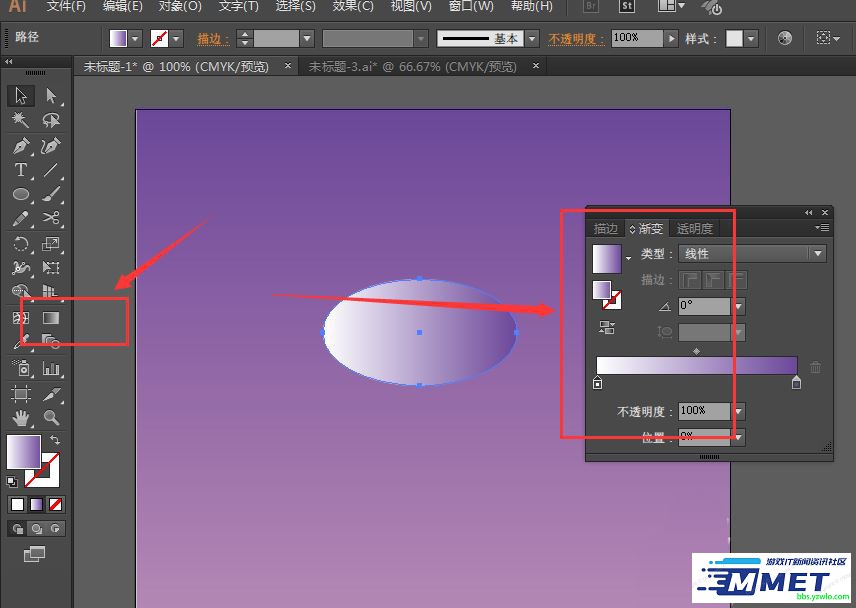Select the Ellipse tool
The width and height of the screenshot is (856, 608).
(x=21, y=194)
